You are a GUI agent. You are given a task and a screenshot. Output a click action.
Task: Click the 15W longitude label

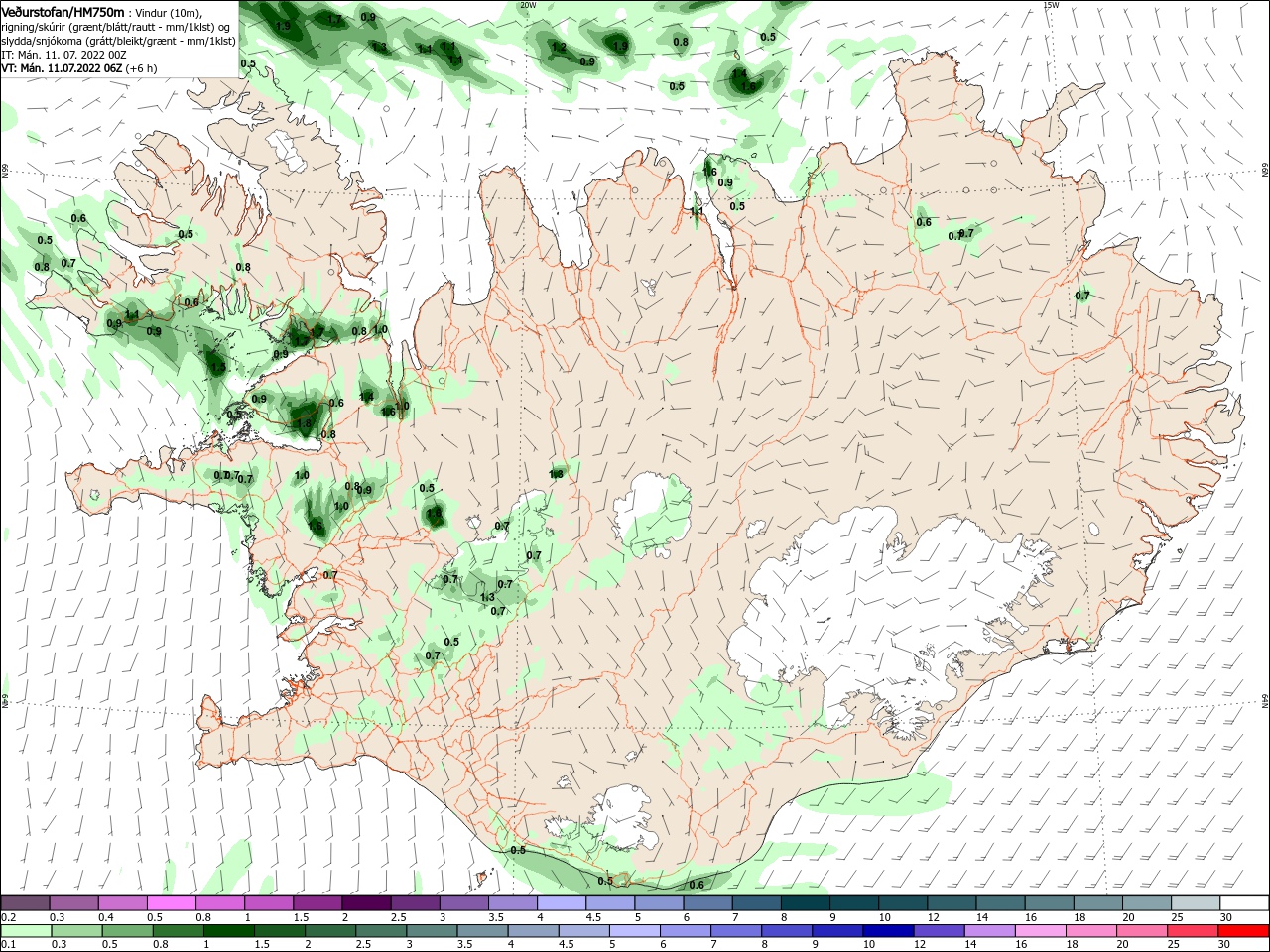pyautogui.click(x=1051, y=5)
